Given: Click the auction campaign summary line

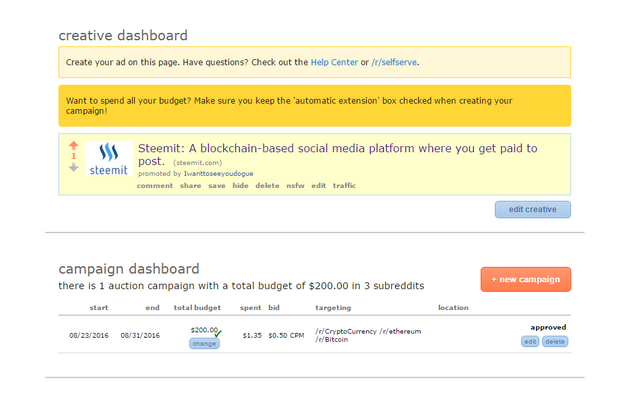Looking at the screenshot, I should point(241,286).
